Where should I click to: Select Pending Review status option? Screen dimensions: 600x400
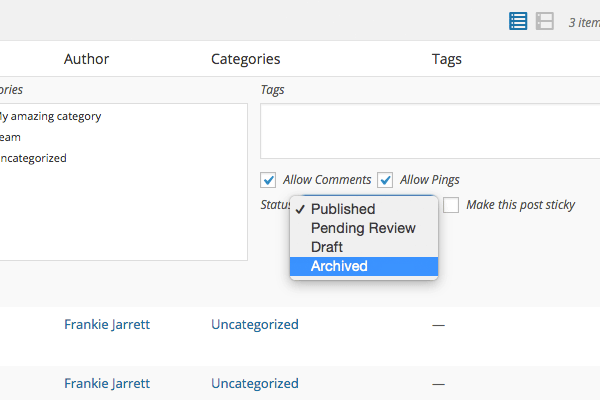[363, 228]
